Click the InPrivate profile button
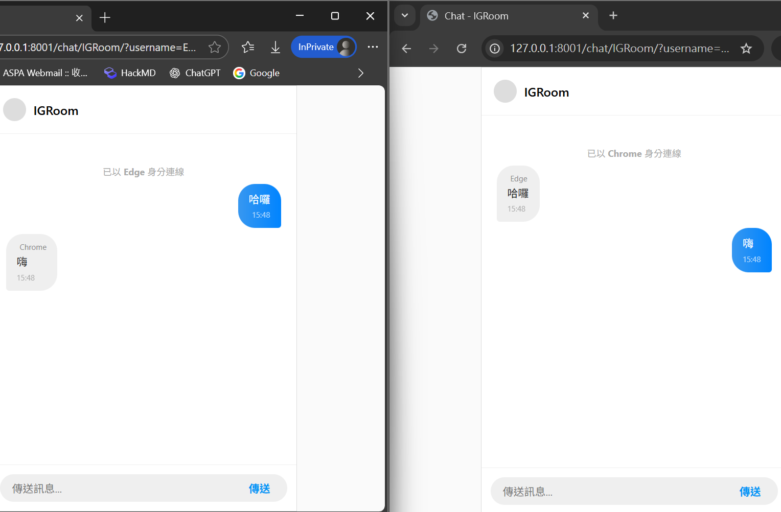This screenshot has height=512, width=781. 324,47
